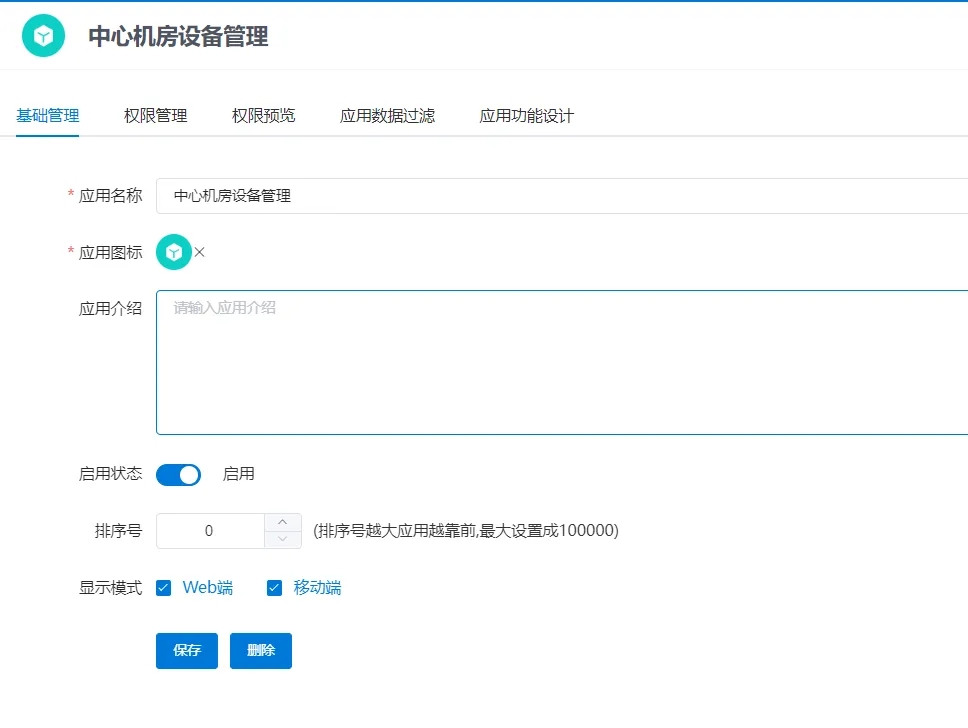The width and height of the screenshot is (968, 728).
Task: Click the 排序号 number input box
Action: 210,531
